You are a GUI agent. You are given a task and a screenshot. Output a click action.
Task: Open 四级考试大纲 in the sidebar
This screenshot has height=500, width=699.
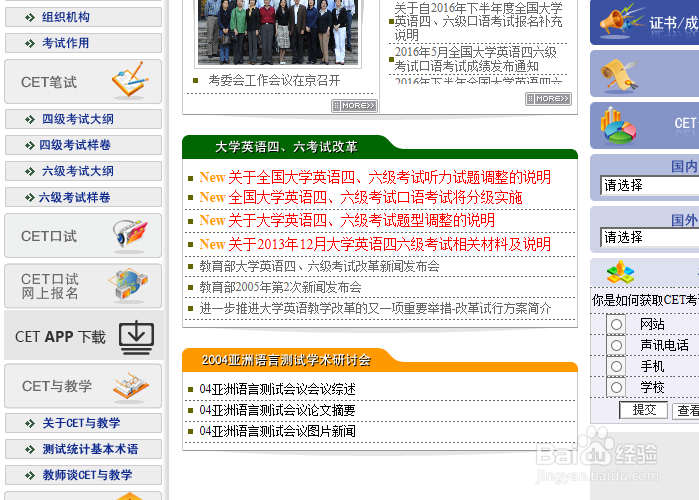pos(83,119)
